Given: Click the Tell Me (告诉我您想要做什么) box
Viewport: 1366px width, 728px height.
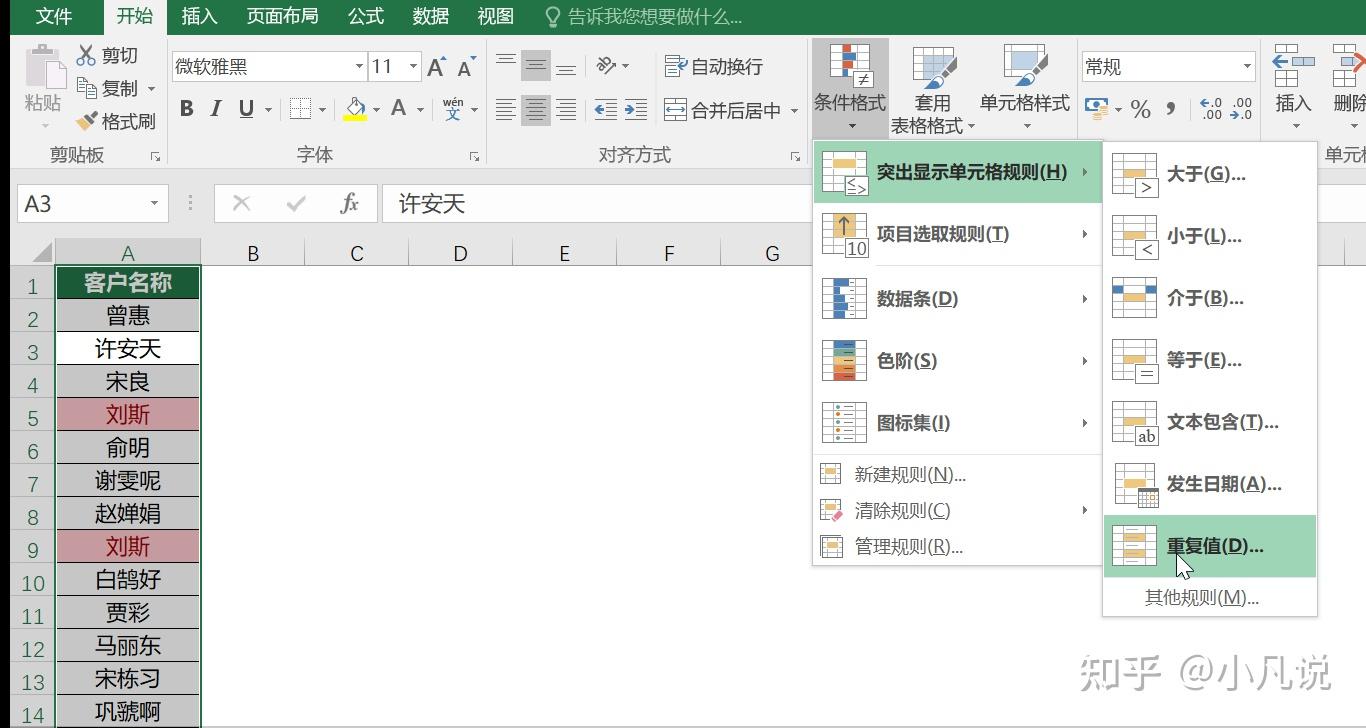Looking at the screenshot, I should (x=643, y=17).
